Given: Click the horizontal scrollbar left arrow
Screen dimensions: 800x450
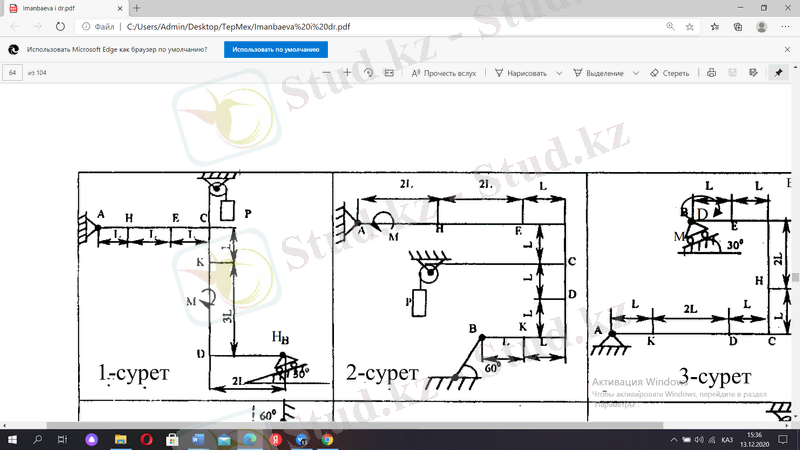Looking at the screenshot, I should click(x=4, y=425).
